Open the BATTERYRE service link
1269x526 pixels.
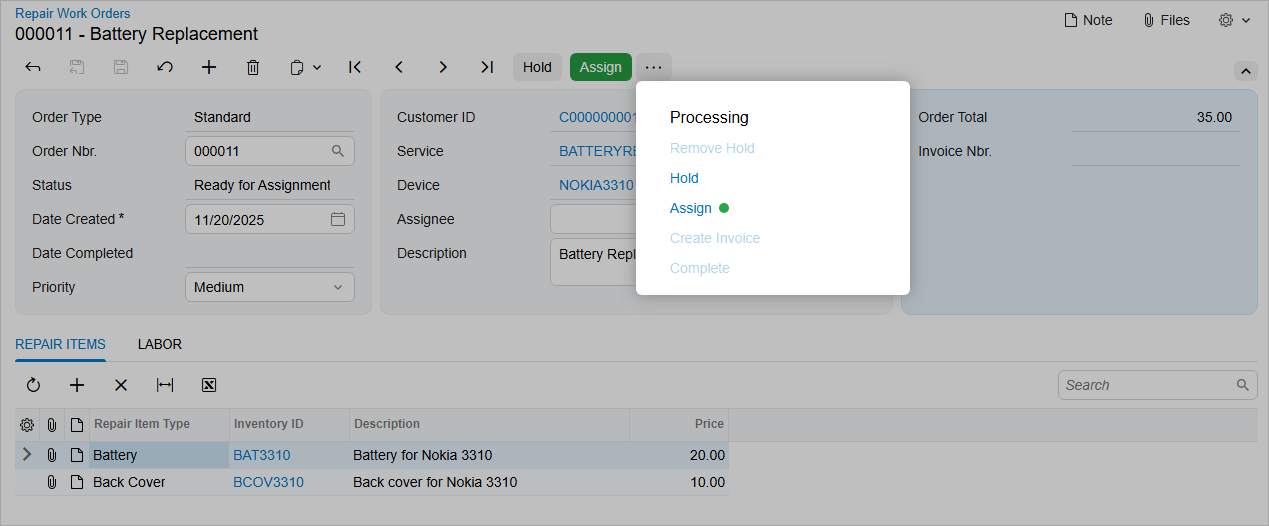pyautogui.click(x=597, y=151)
